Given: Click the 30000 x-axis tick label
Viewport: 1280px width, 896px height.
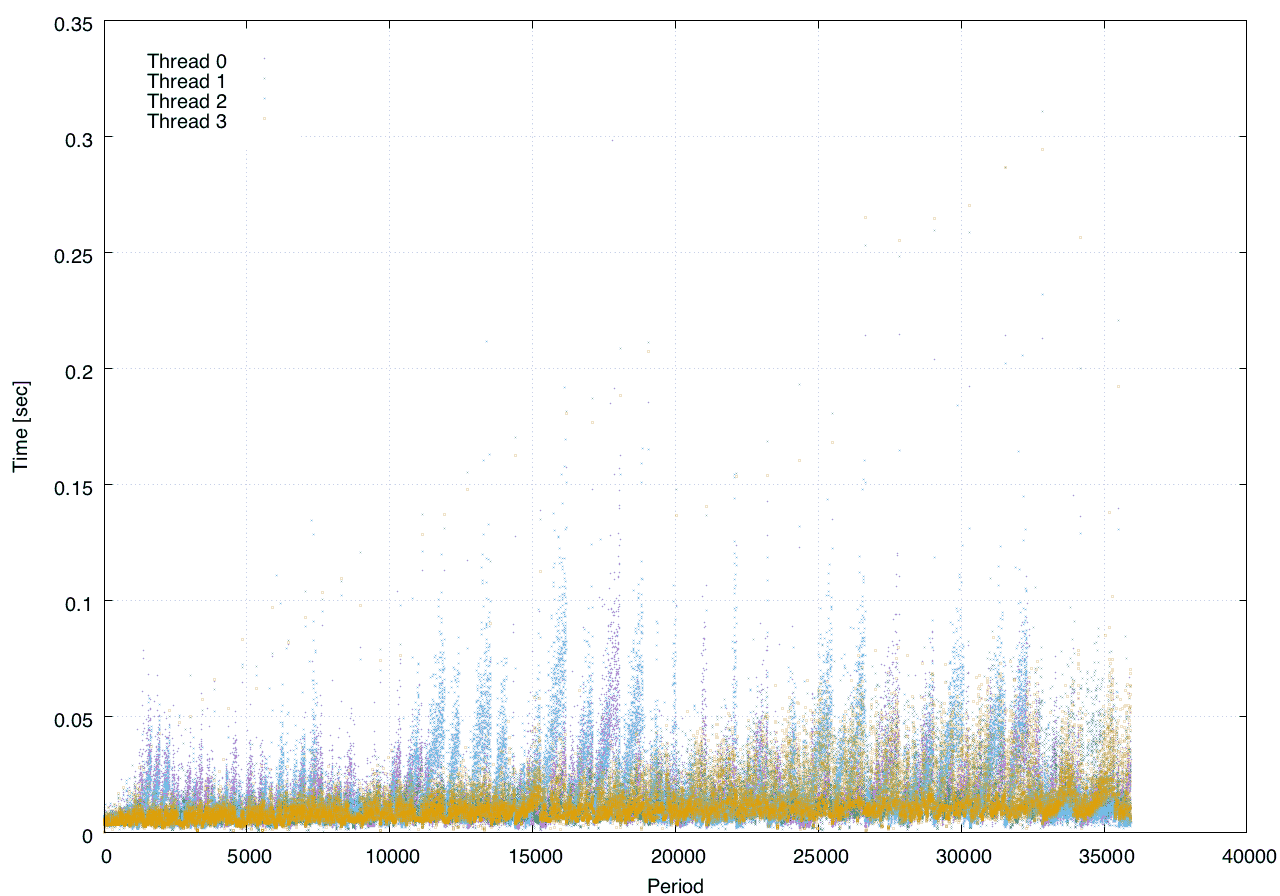Looking at the screenshot, I should point(961,856).
